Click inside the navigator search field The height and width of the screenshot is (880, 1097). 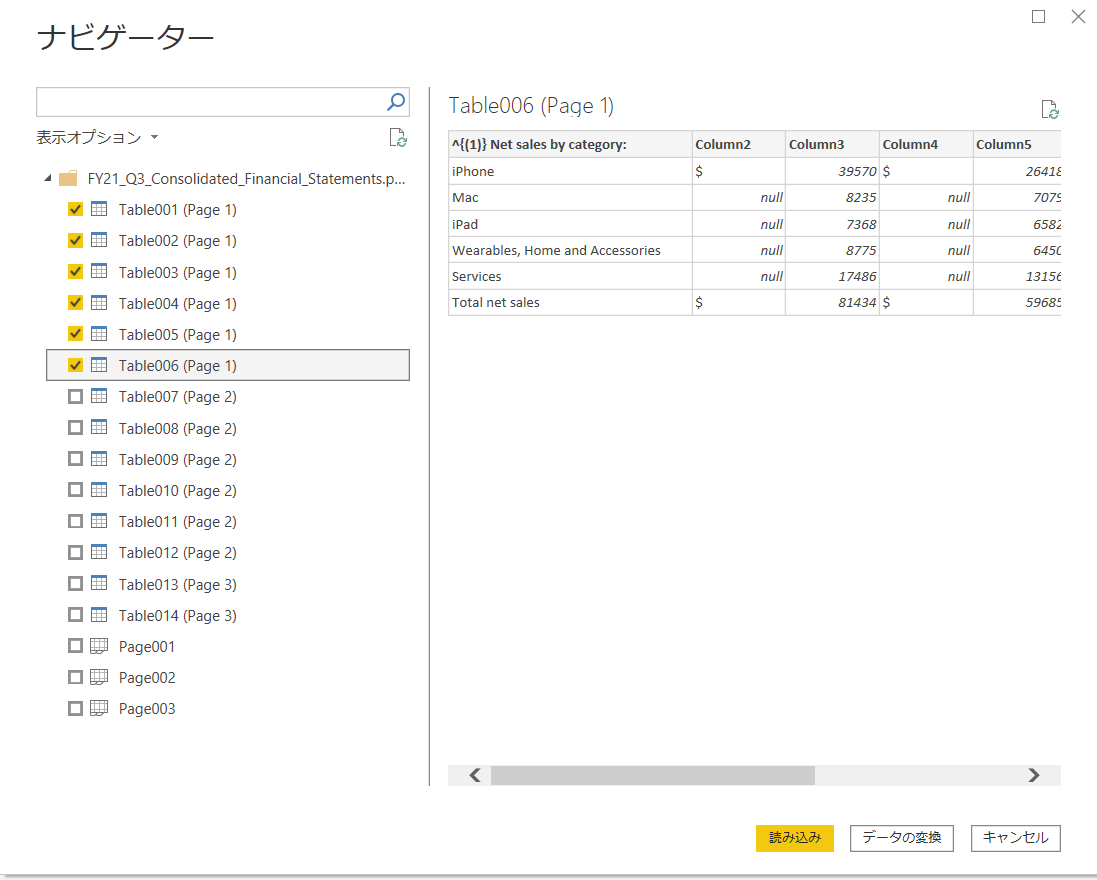tap(210, 102)
